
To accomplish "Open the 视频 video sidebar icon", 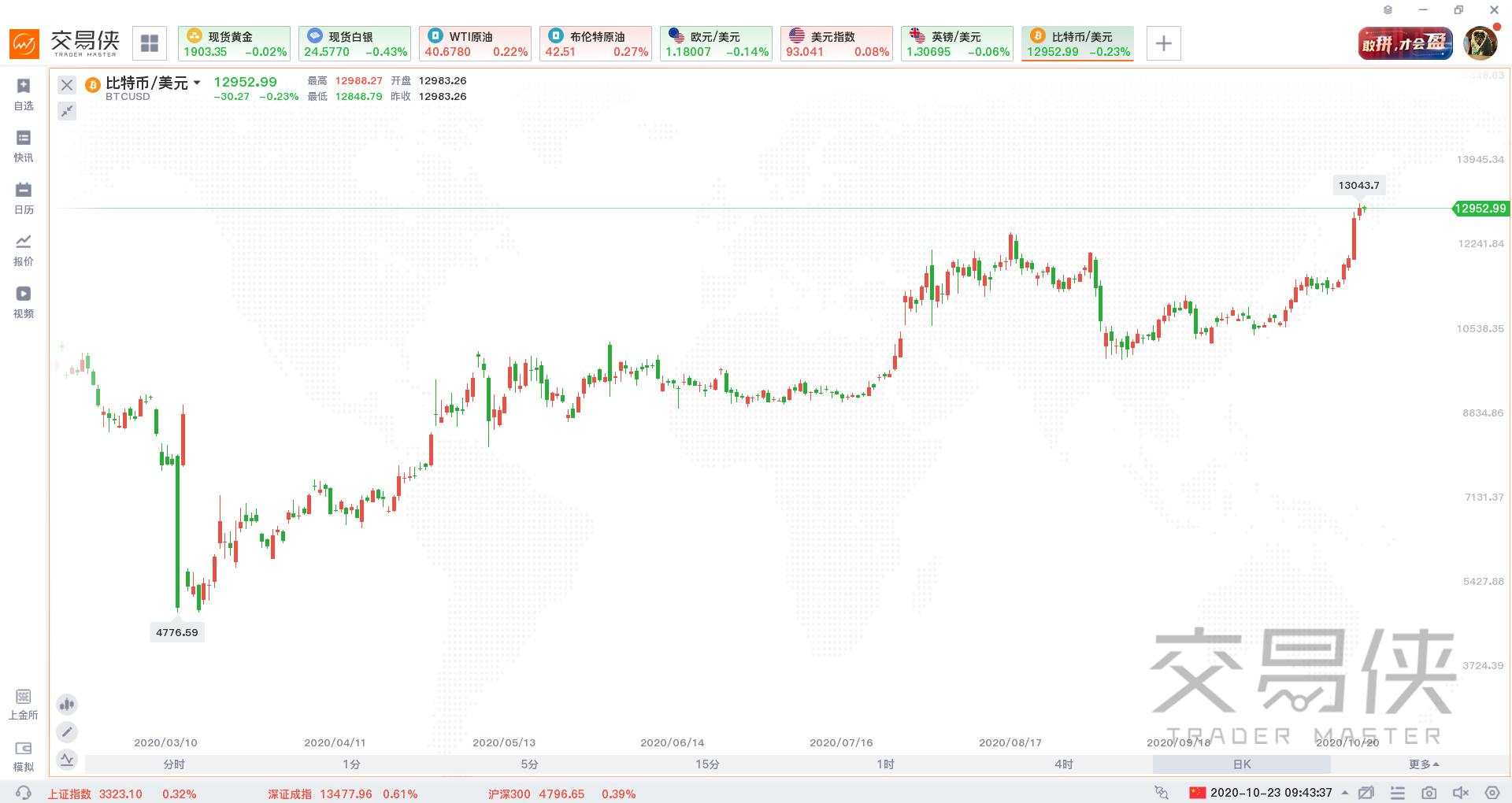I will tap(24, 302).
